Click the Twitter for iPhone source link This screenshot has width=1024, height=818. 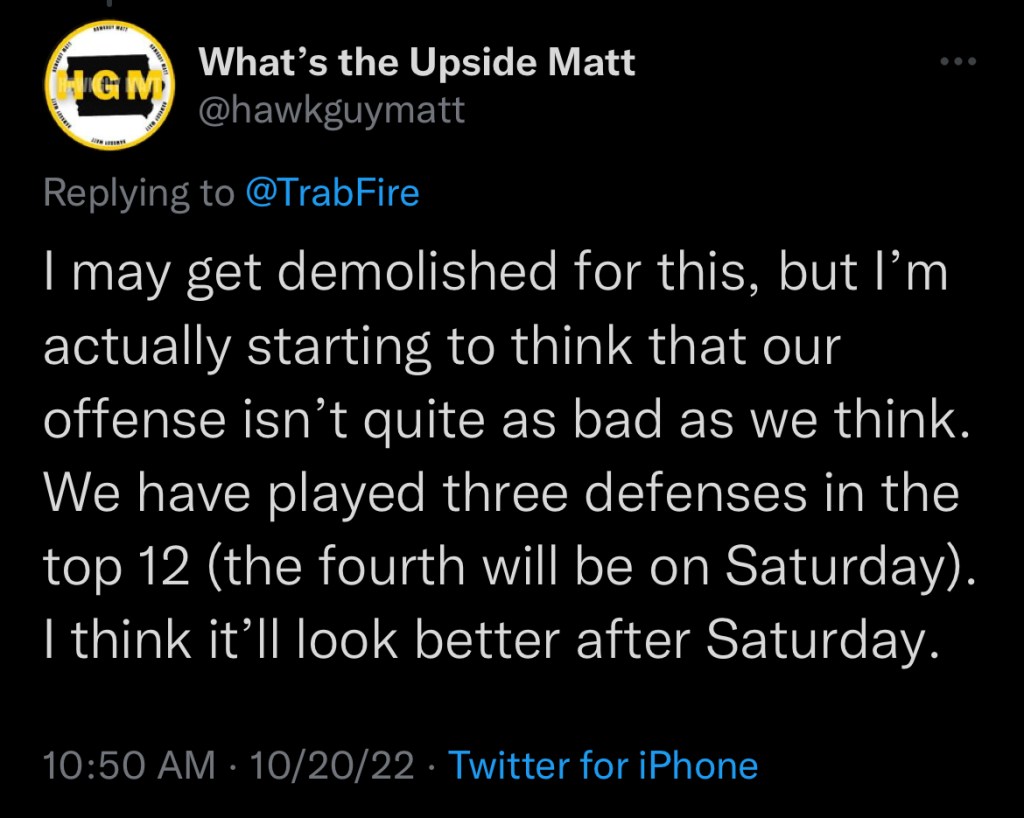point(603,766)
